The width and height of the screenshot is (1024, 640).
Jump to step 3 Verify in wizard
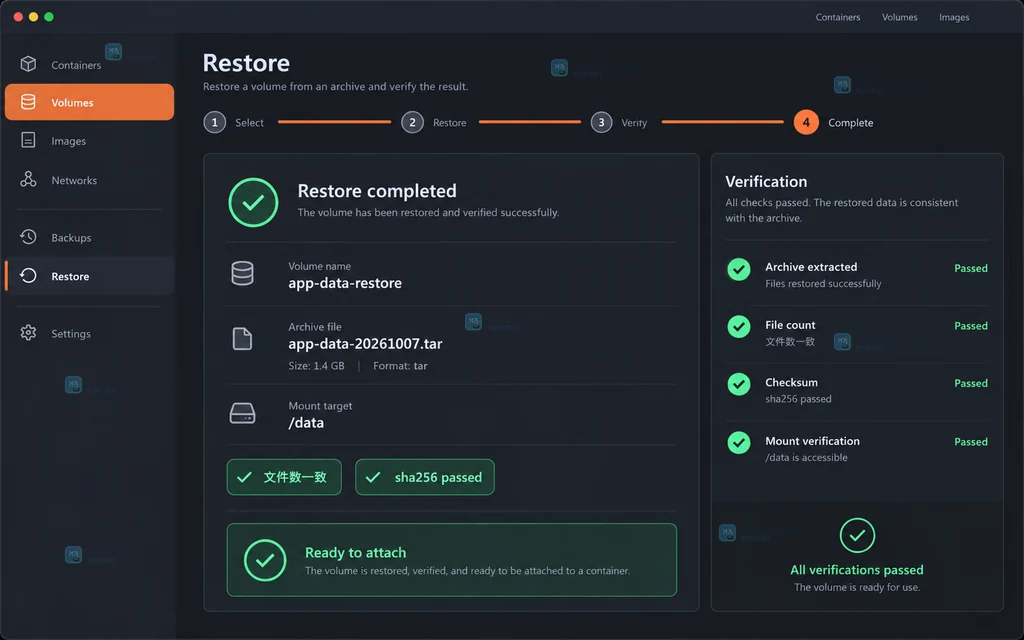618,122
